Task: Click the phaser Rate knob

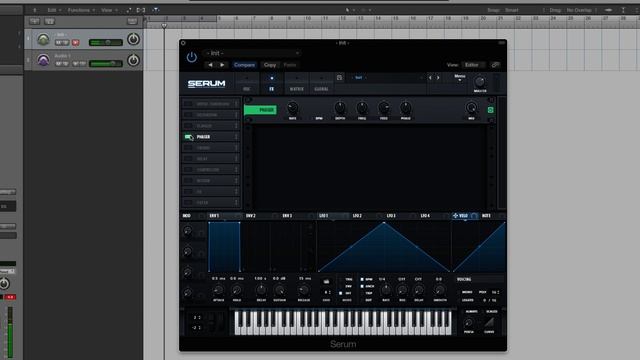Action: pyautogui.click(x=293, y=108)
